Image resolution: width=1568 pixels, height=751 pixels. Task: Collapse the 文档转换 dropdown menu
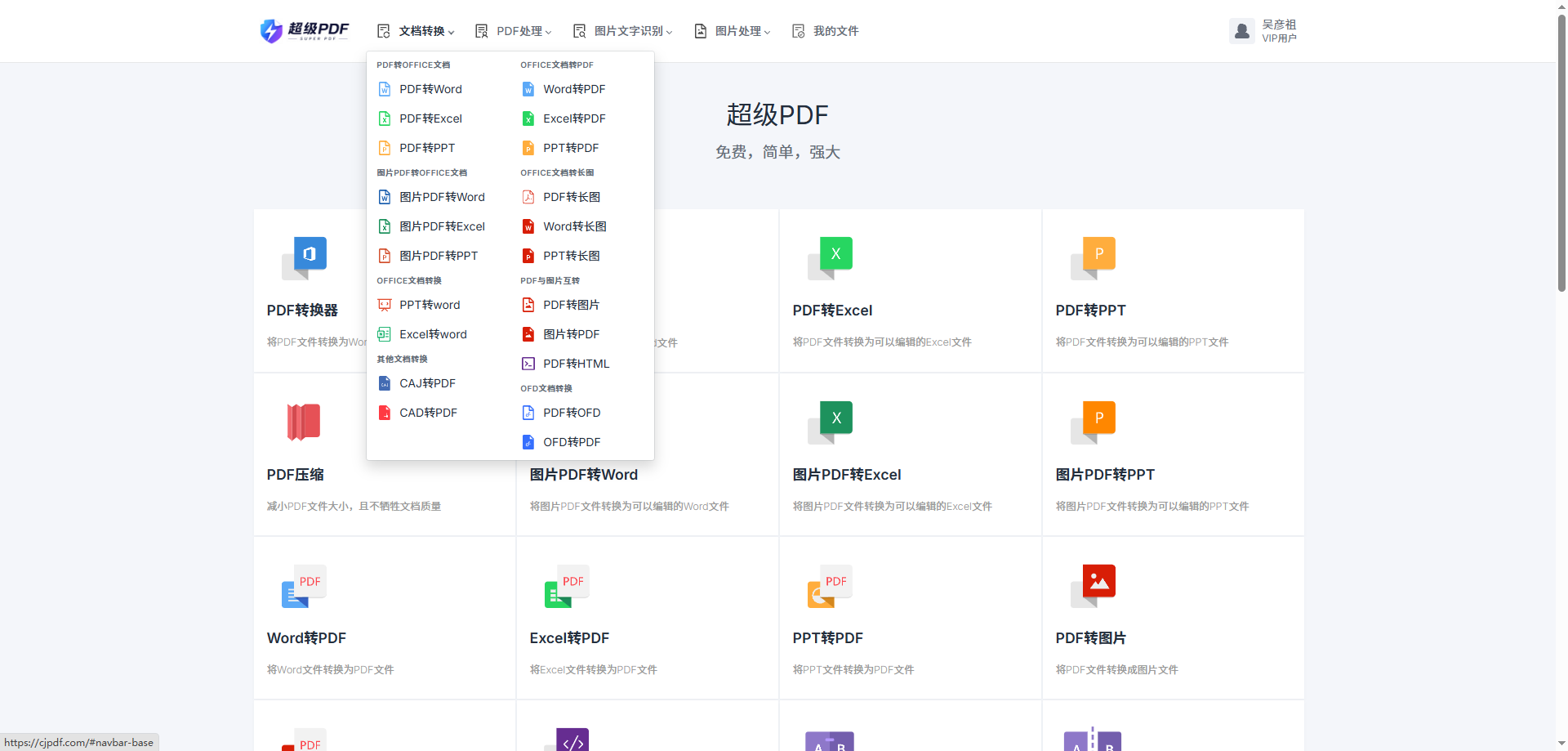(x=416, y=31)
